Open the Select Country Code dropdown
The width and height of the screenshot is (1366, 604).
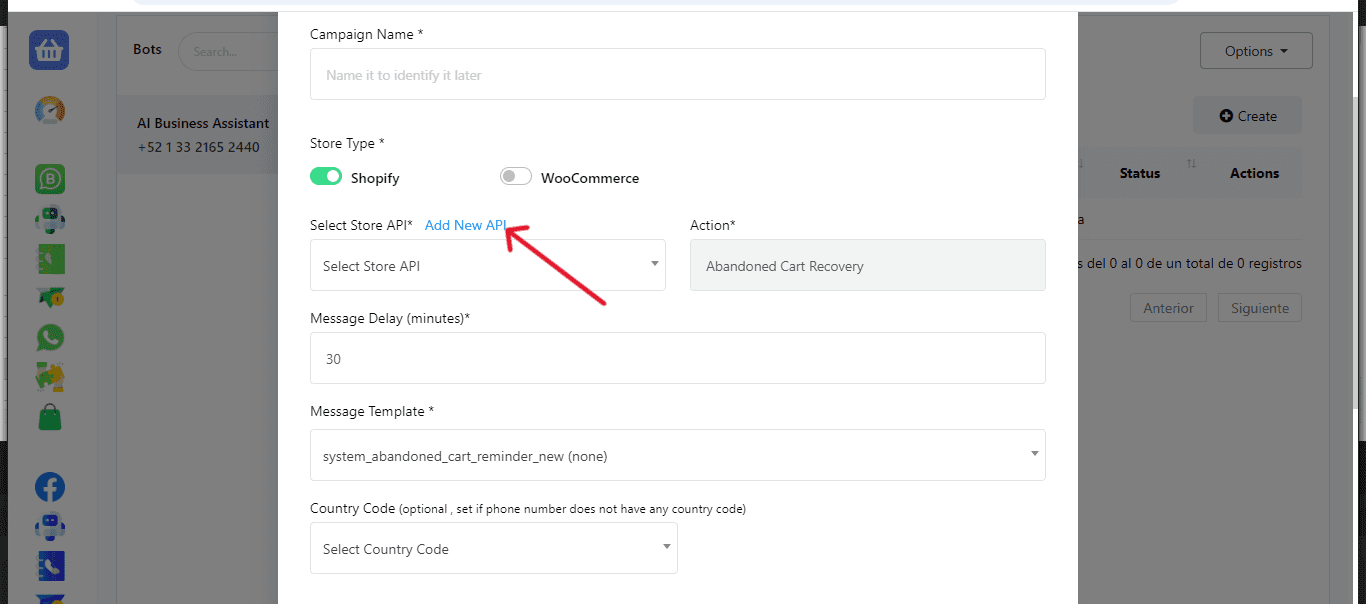tap(494, 549)
